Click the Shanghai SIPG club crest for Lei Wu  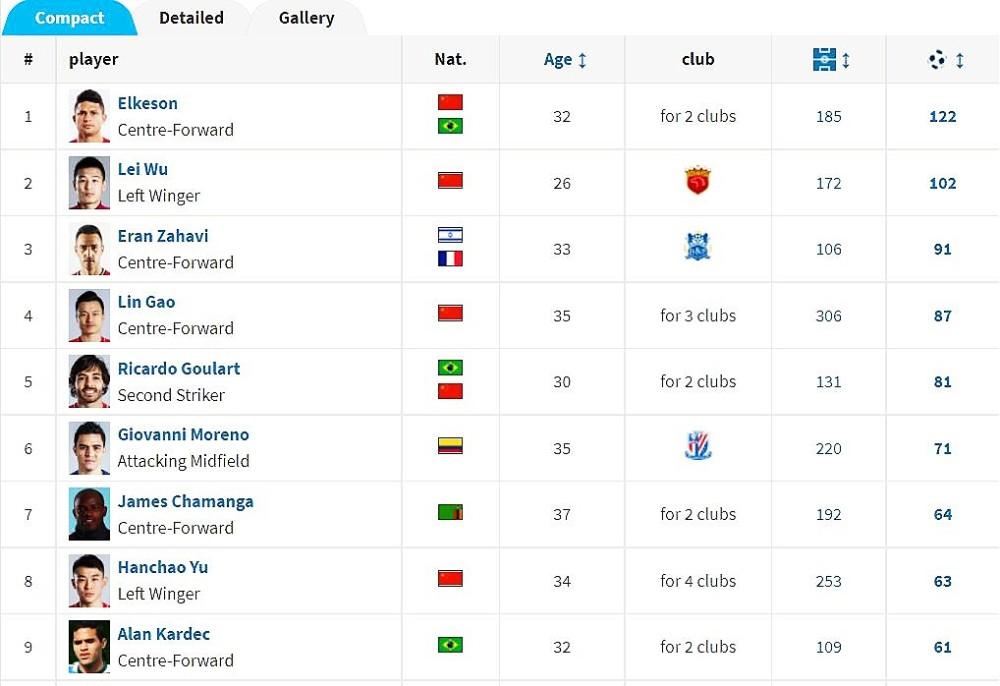[698, 180]
